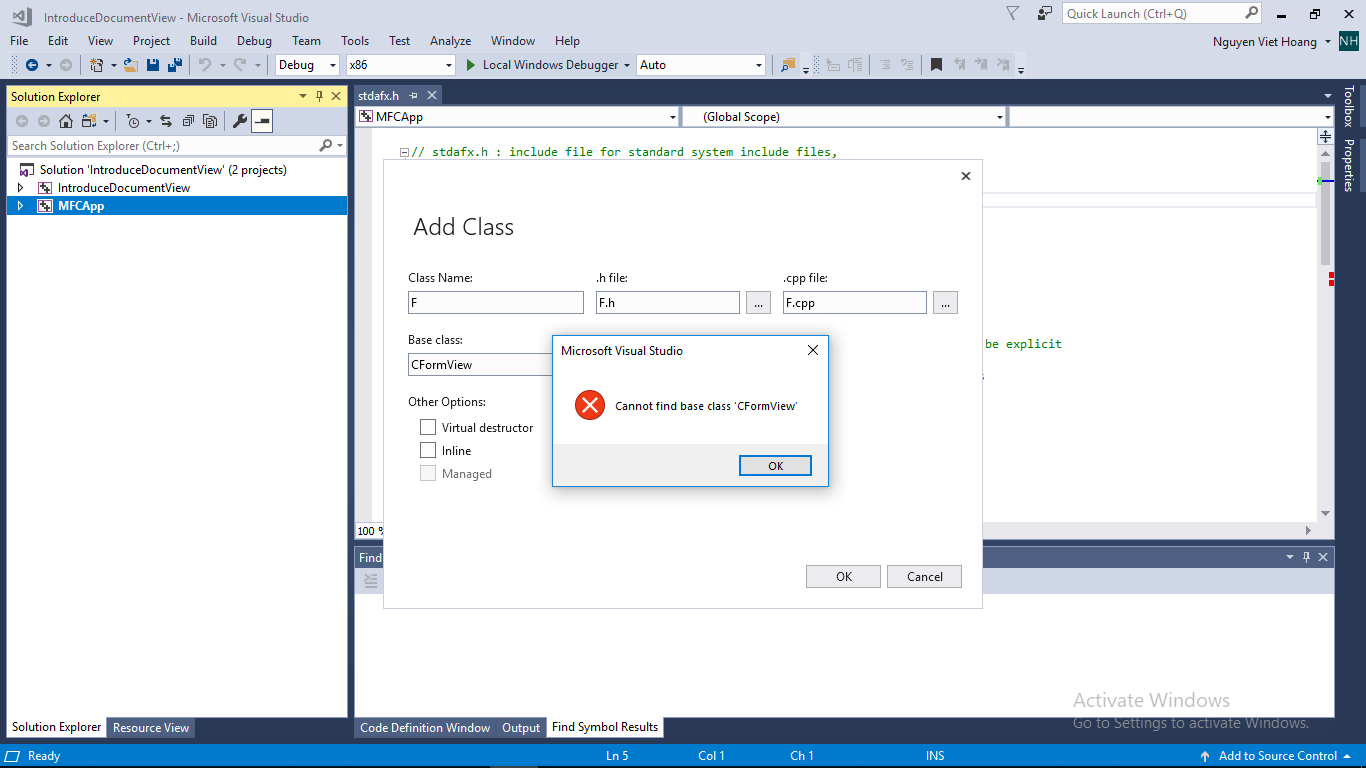Open the Build menu
The image size is (1366, 768).
coord(203,41)
